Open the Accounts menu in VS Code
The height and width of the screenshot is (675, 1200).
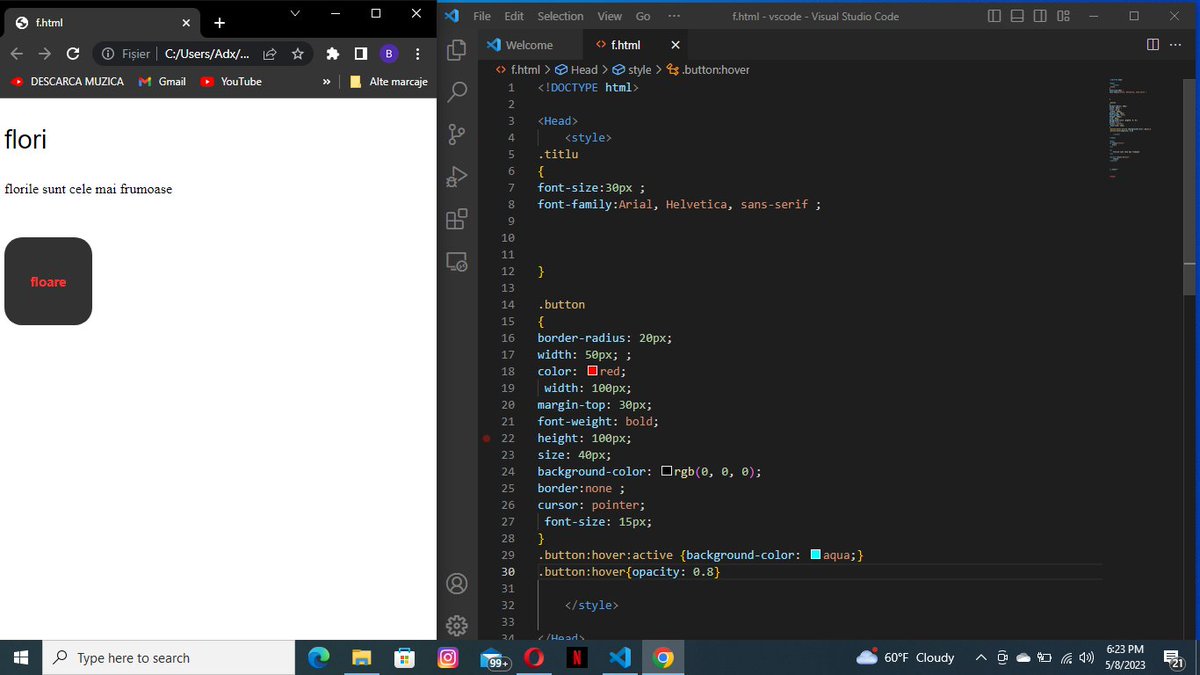456,584
